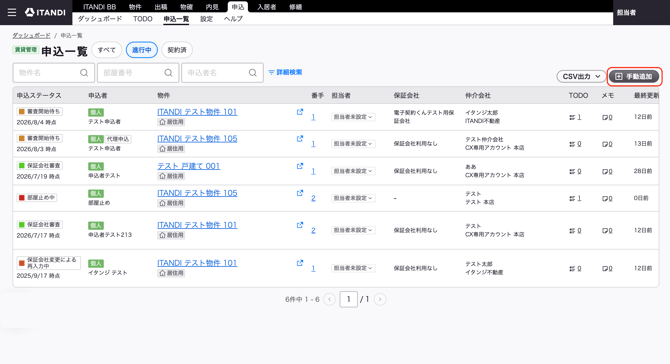This screenshot has height=364, width=670.
Task: Open ITANDI テスト物件 101 in イタンジ テスト row
Action: coord(197,263)
